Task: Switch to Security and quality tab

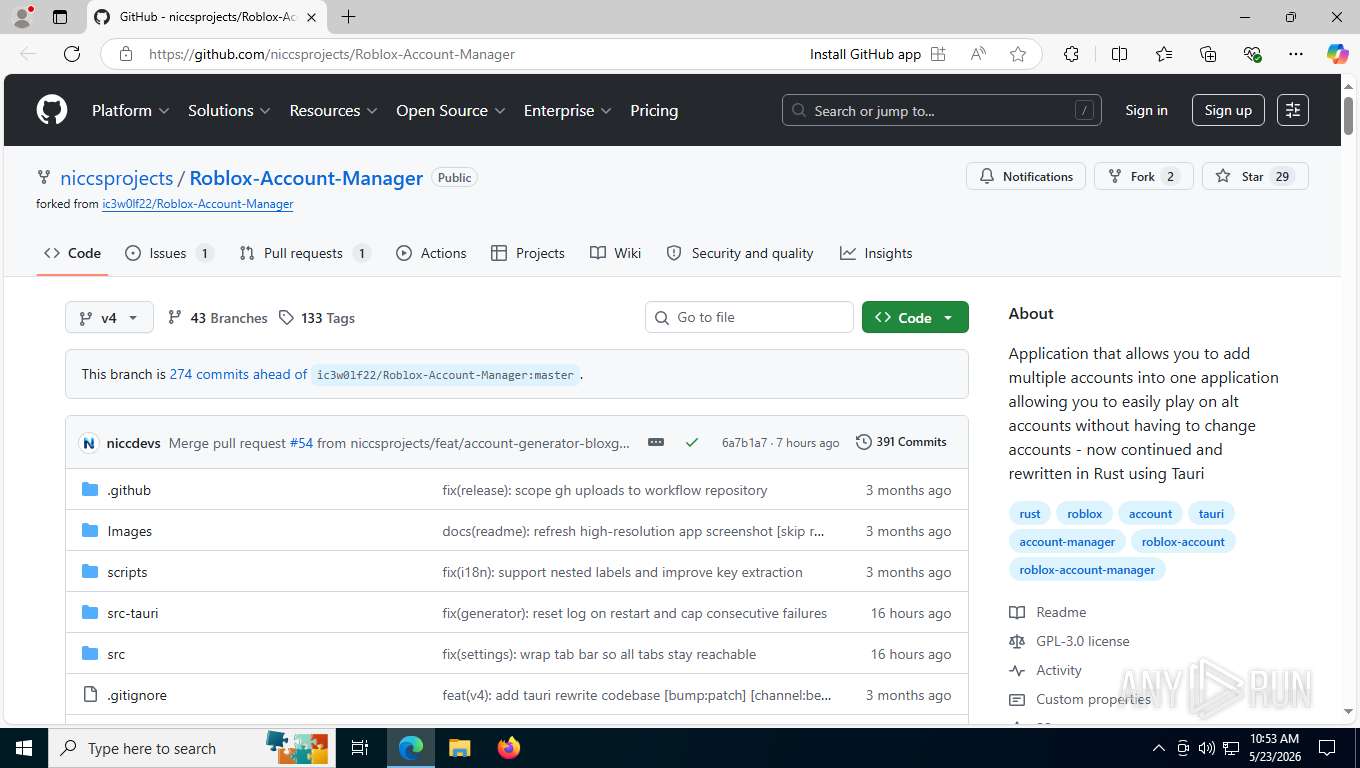Action: (x=740, y=253)
